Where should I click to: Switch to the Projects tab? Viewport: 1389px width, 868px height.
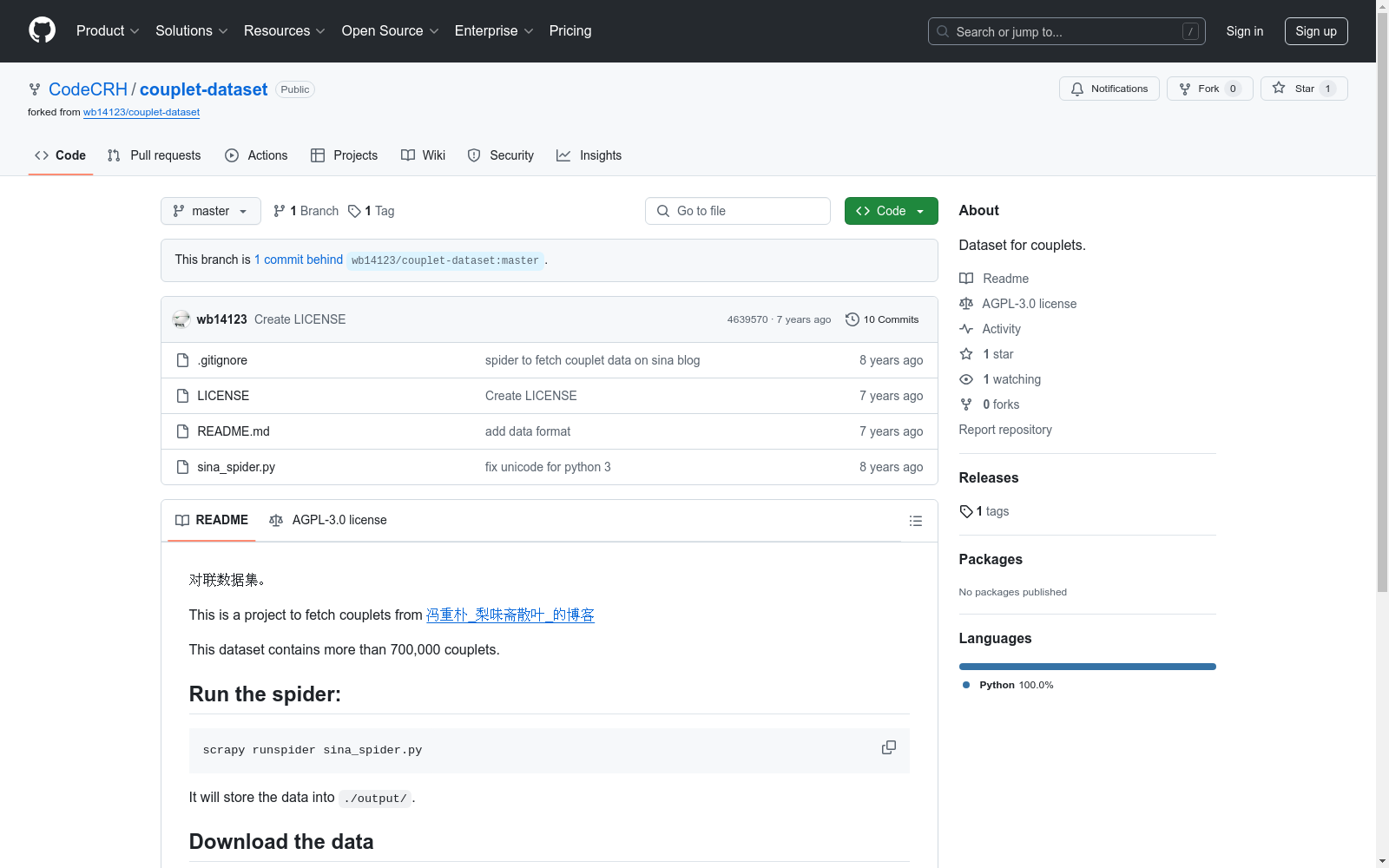[344, 155]
